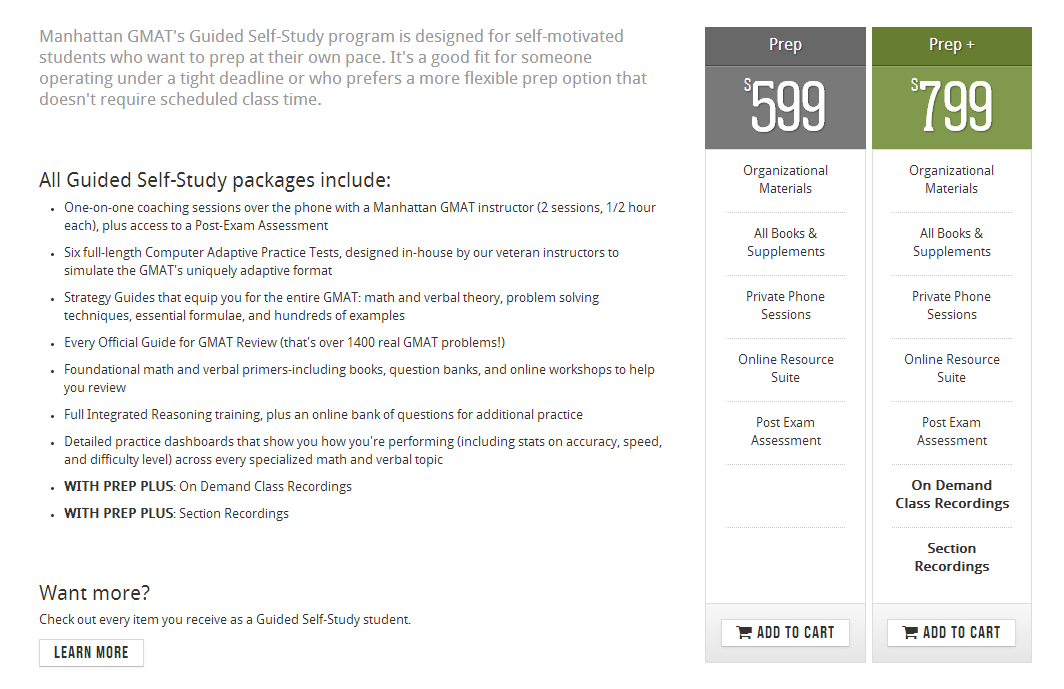Click the cart icon in Prep column
This screenshot has height=689, width=1064.
tap(744, 633)
